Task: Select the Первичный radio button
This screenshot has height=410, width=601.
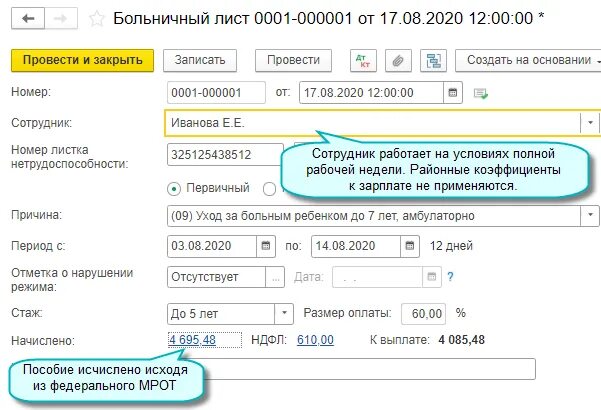Action: (x=174, y=189)
